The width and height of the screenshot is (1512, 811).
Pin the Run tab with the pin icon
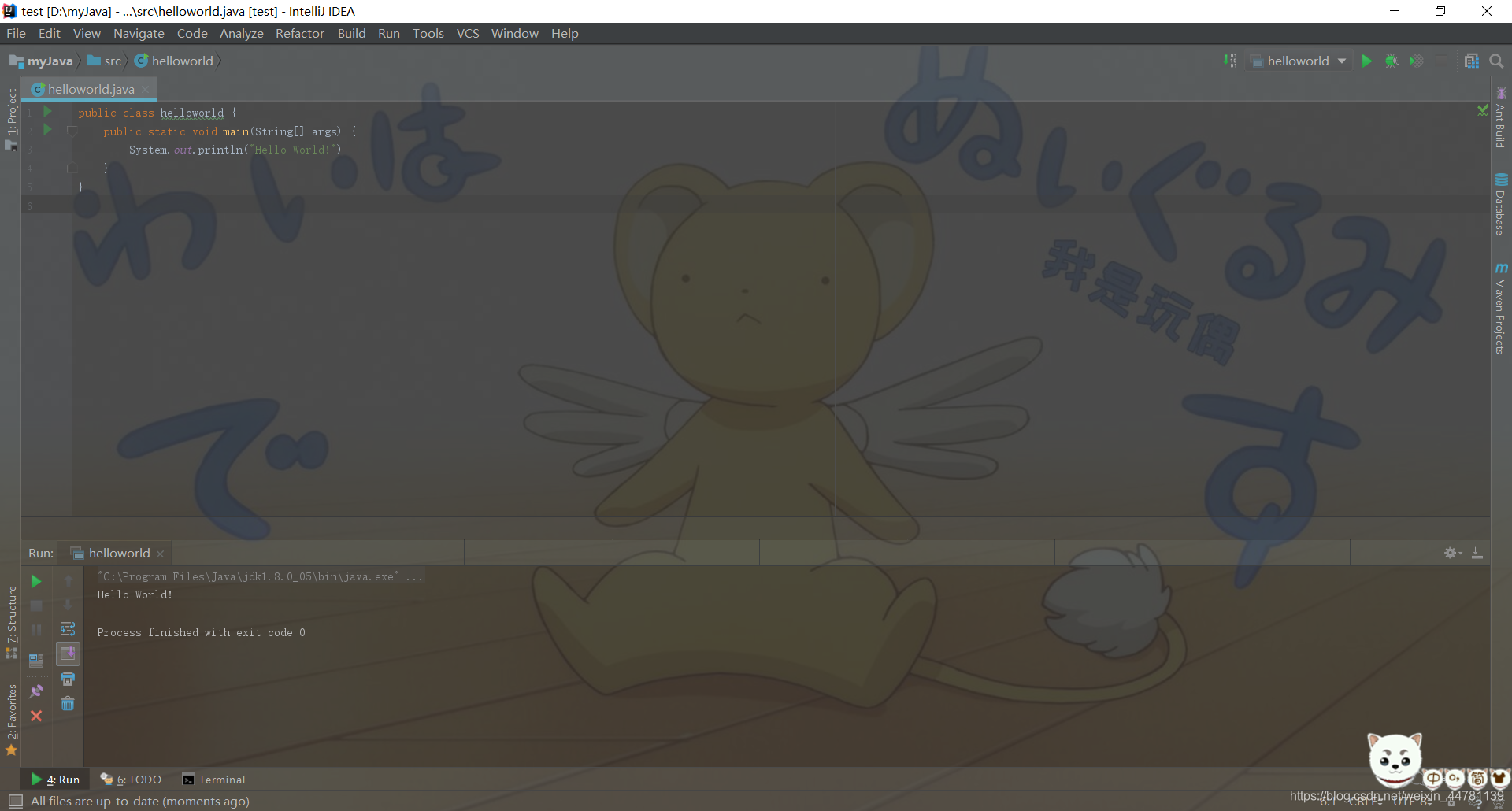click(x=36, y=691)
